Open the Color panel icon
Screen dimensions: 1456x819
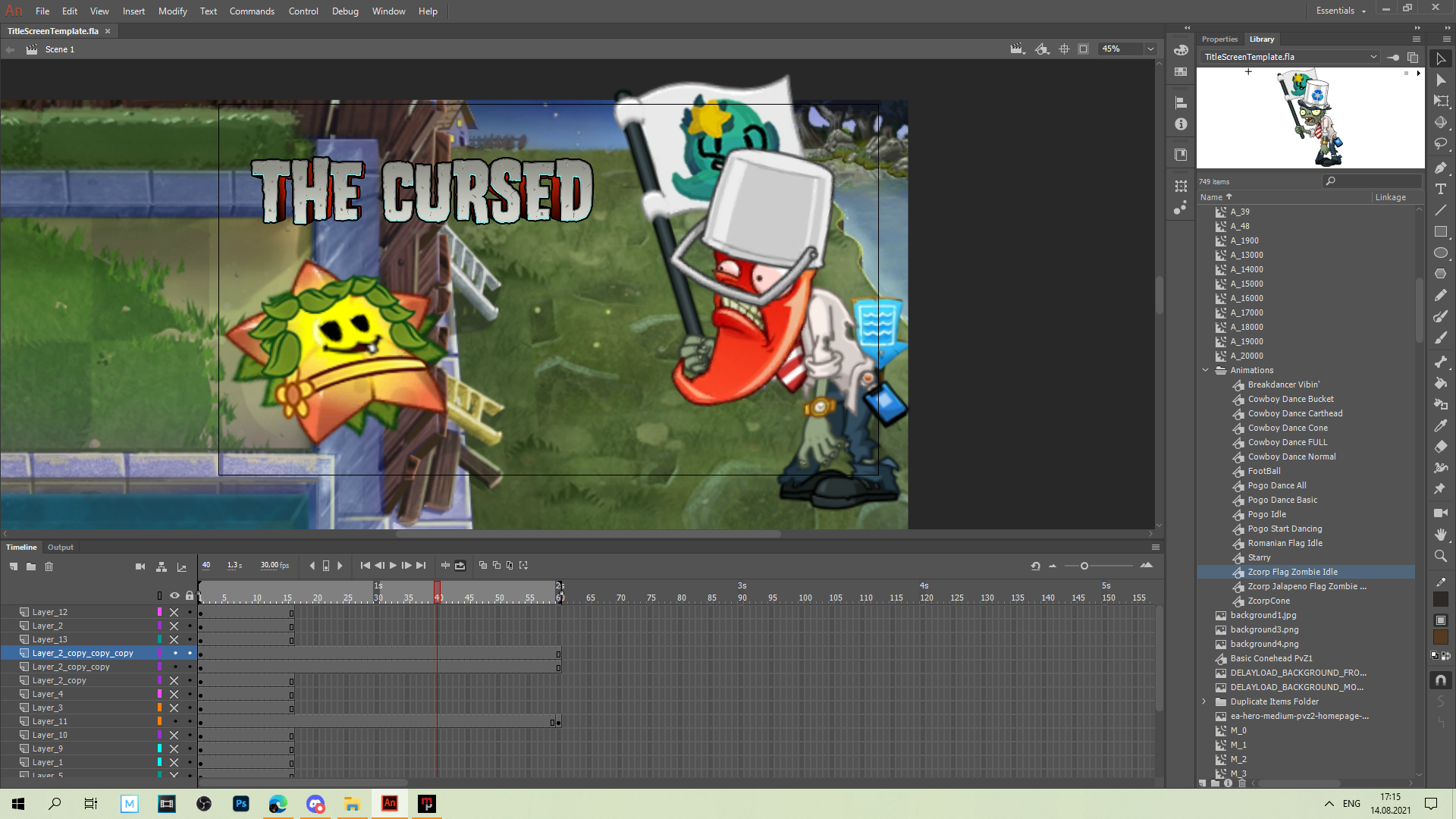point(1181,50)
